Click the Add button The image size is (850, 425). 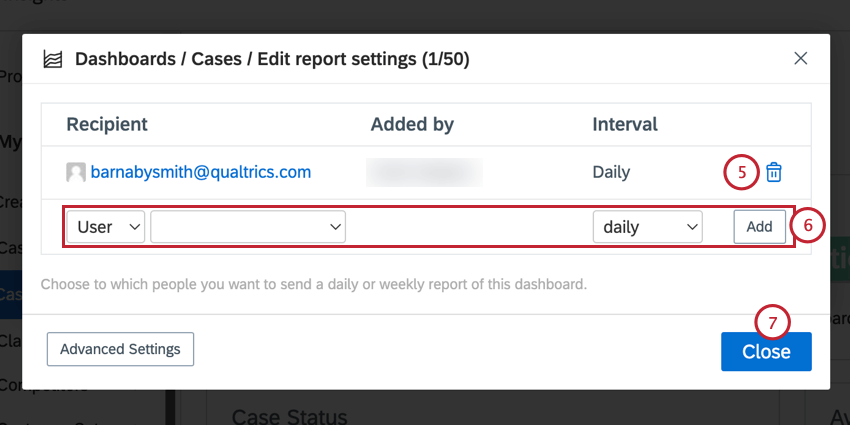click(x=759, y=227)
